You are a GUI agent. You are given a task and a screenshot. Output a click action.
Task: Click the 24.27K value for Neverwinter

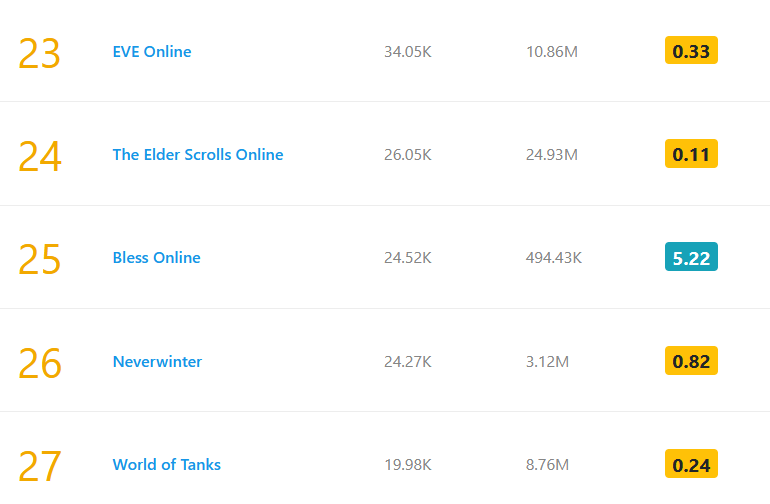[407, 361]
